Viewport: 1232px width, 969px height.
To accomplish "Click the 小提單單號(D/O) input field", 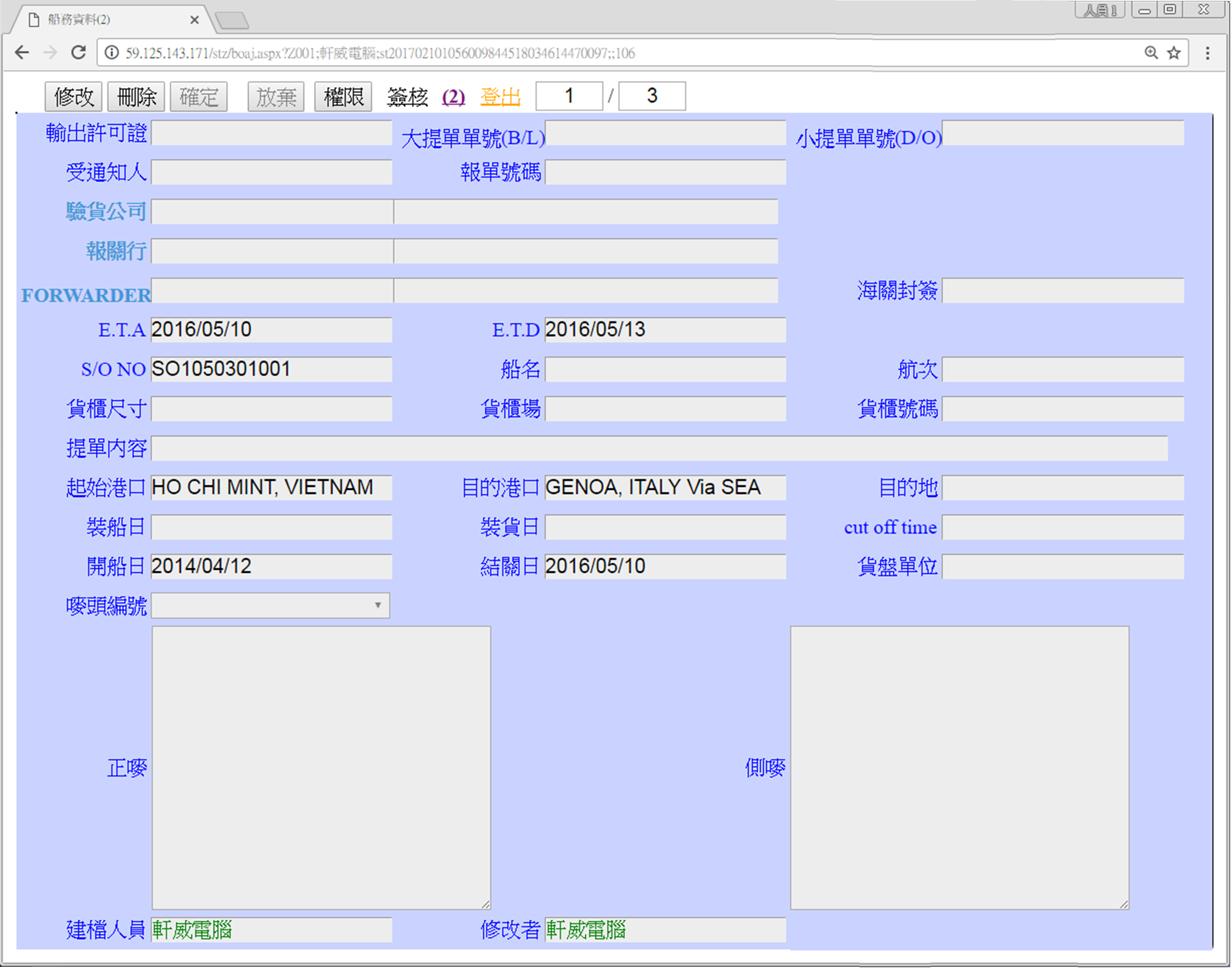I will (1064, 133).
